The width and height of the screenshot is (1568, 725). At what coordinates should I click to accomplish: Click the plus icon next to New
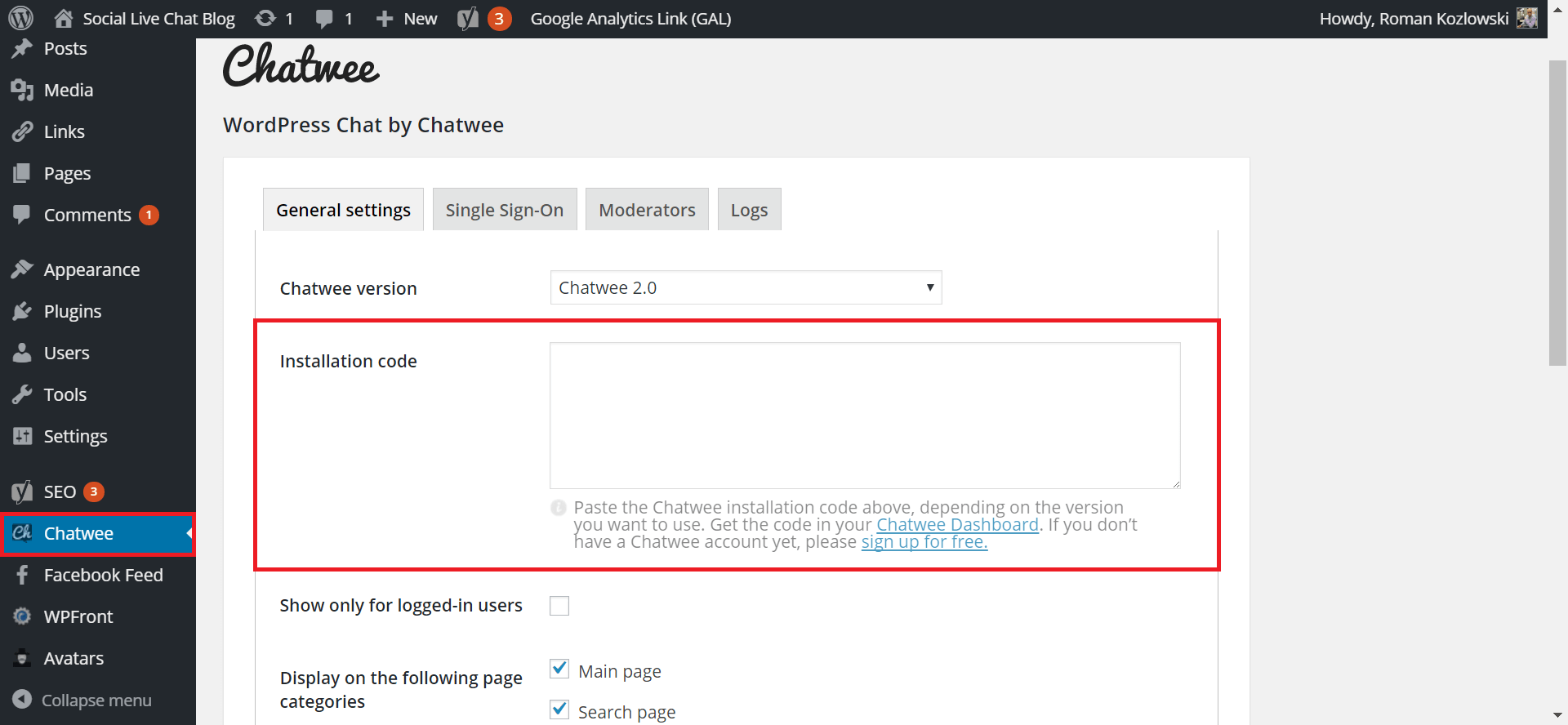pos(385,19)
